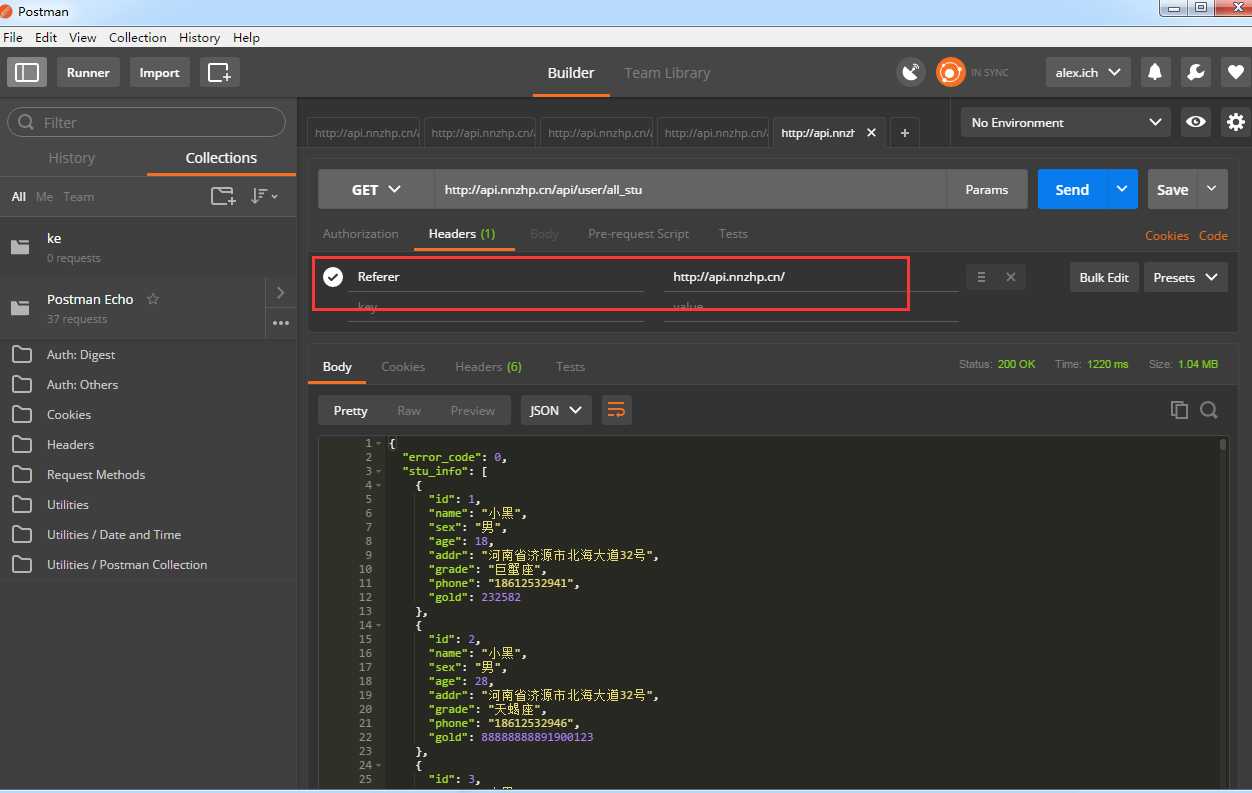
Task: Add a new collection folder icon
Action: (x=222, y=196)
